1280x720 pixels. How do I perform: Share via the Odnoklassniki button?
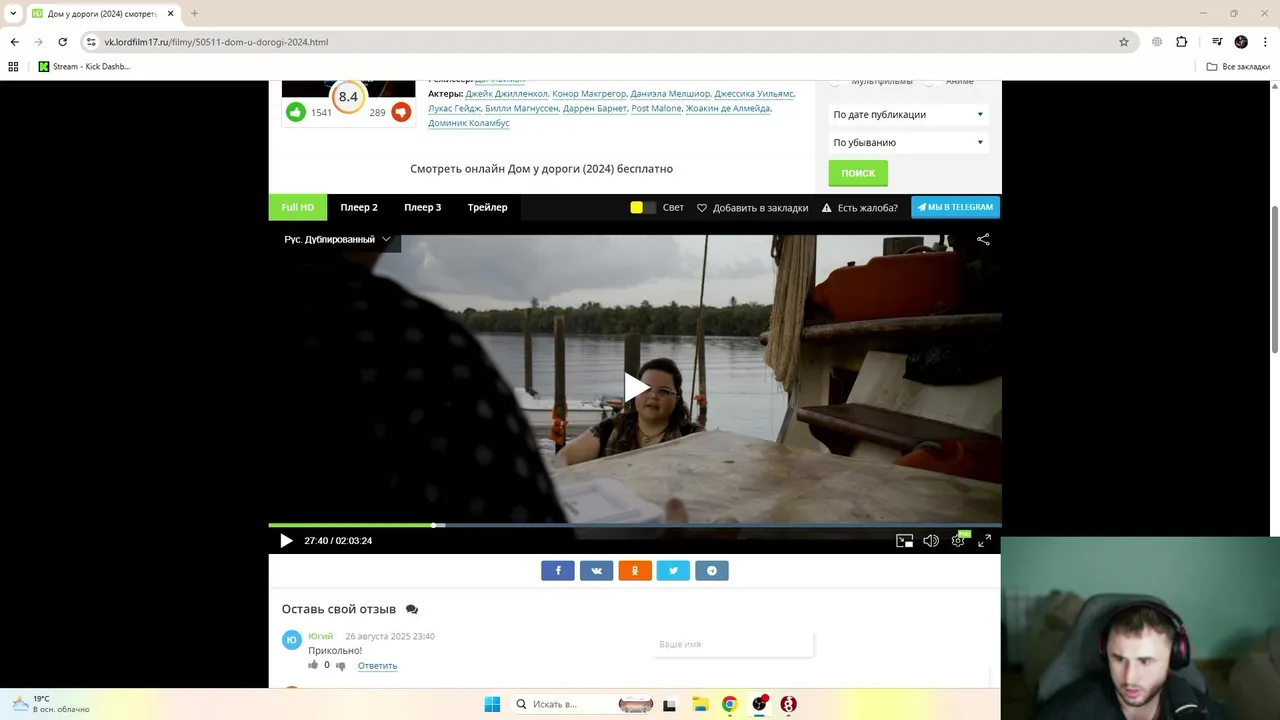tap(635, 570)
